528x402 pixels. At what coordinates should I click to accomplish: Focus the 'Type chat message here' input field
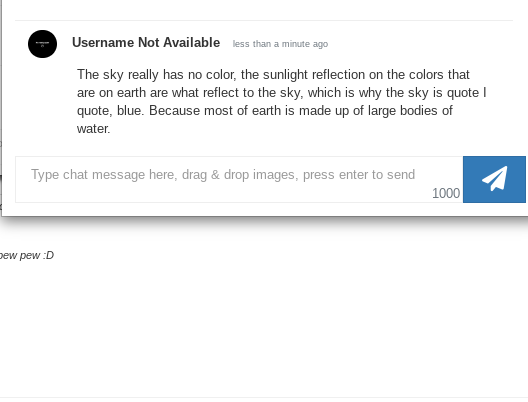(x=239, y=179)
